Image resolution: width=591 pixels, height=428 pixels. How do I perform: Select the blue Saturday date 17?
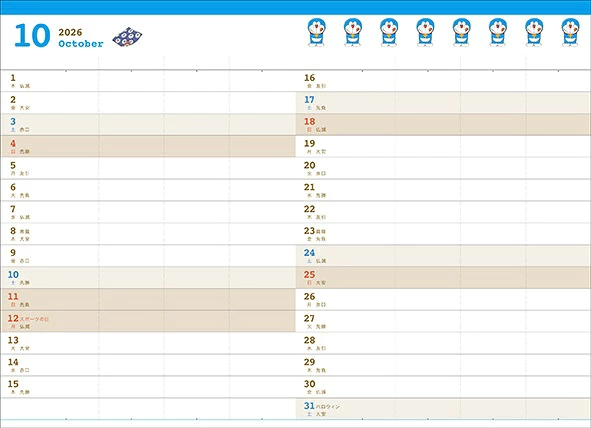[x=309, y=100]
